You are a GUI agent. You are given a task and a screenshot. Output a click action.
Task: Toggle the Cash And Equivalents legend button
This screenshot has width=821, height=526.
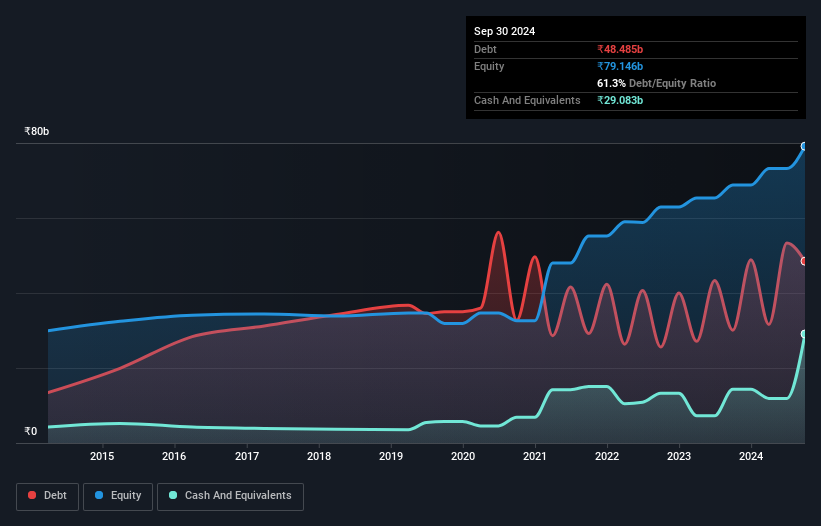click(230, 496)
